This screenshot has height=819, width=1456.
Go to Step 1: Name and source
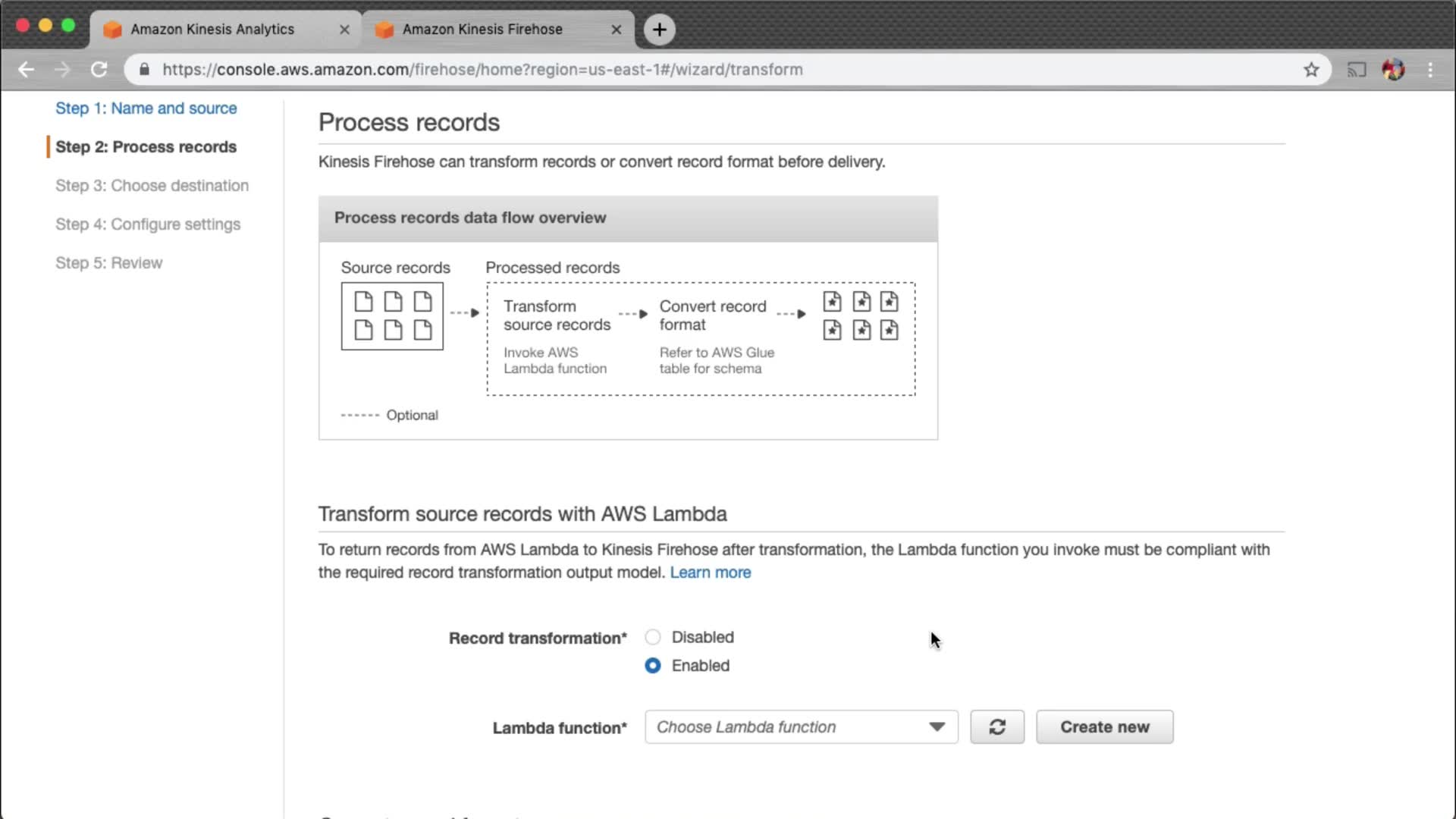(146, 108)
